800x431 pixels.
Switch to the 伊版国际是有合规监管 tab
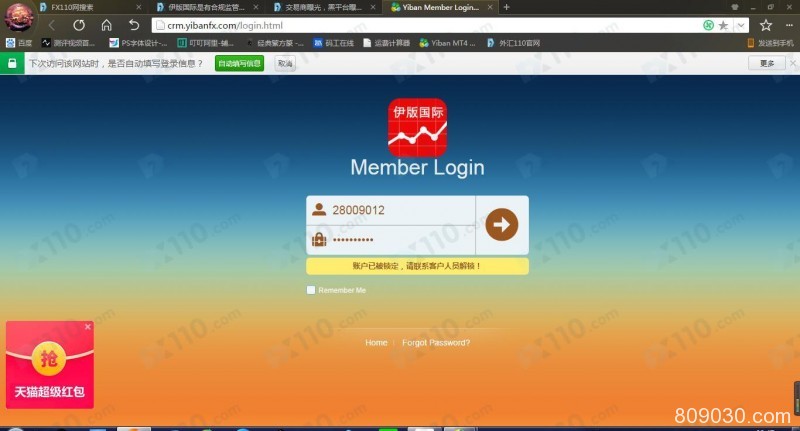tap(207, 7)
